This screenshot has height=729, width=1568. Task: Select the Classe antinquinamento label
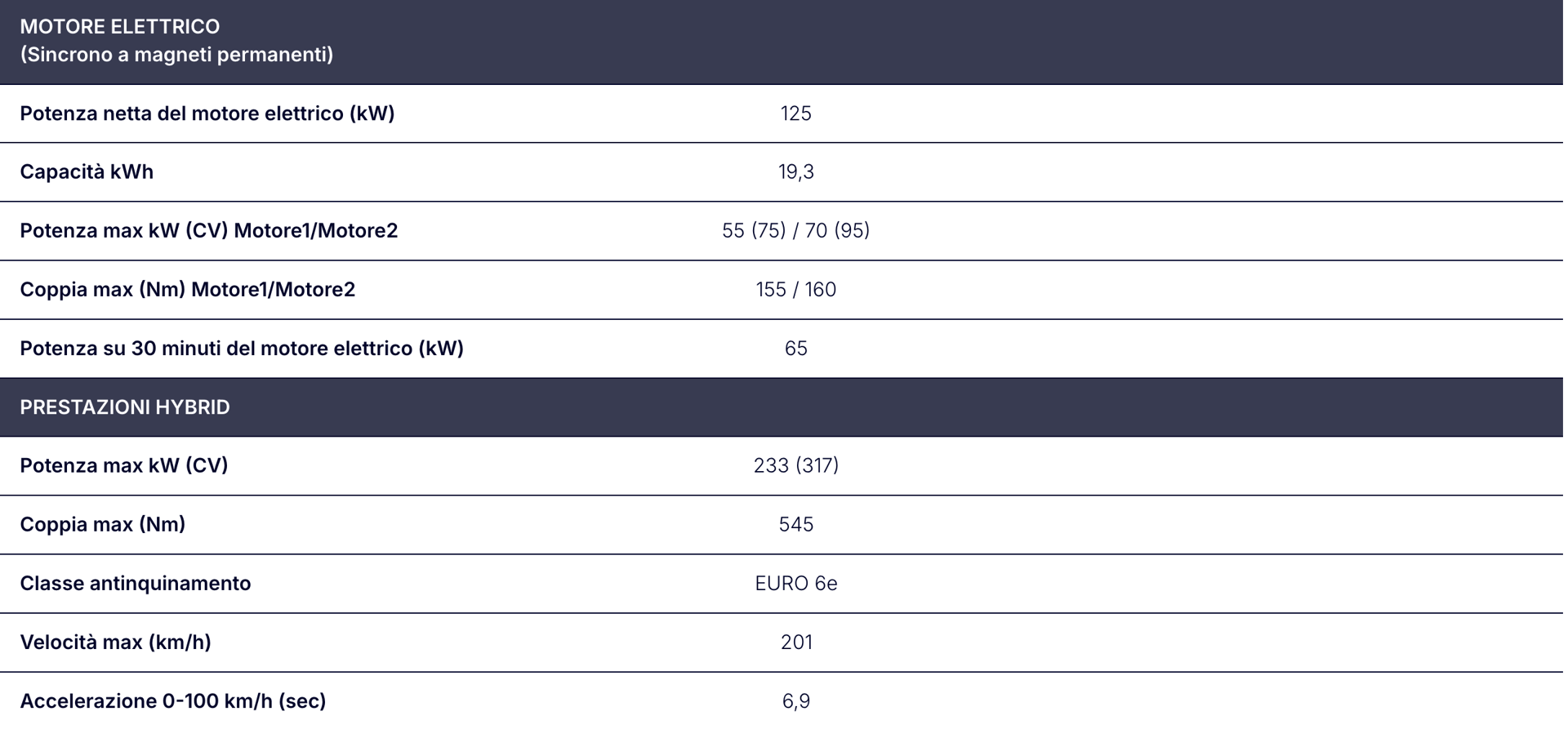coord(136,583)
